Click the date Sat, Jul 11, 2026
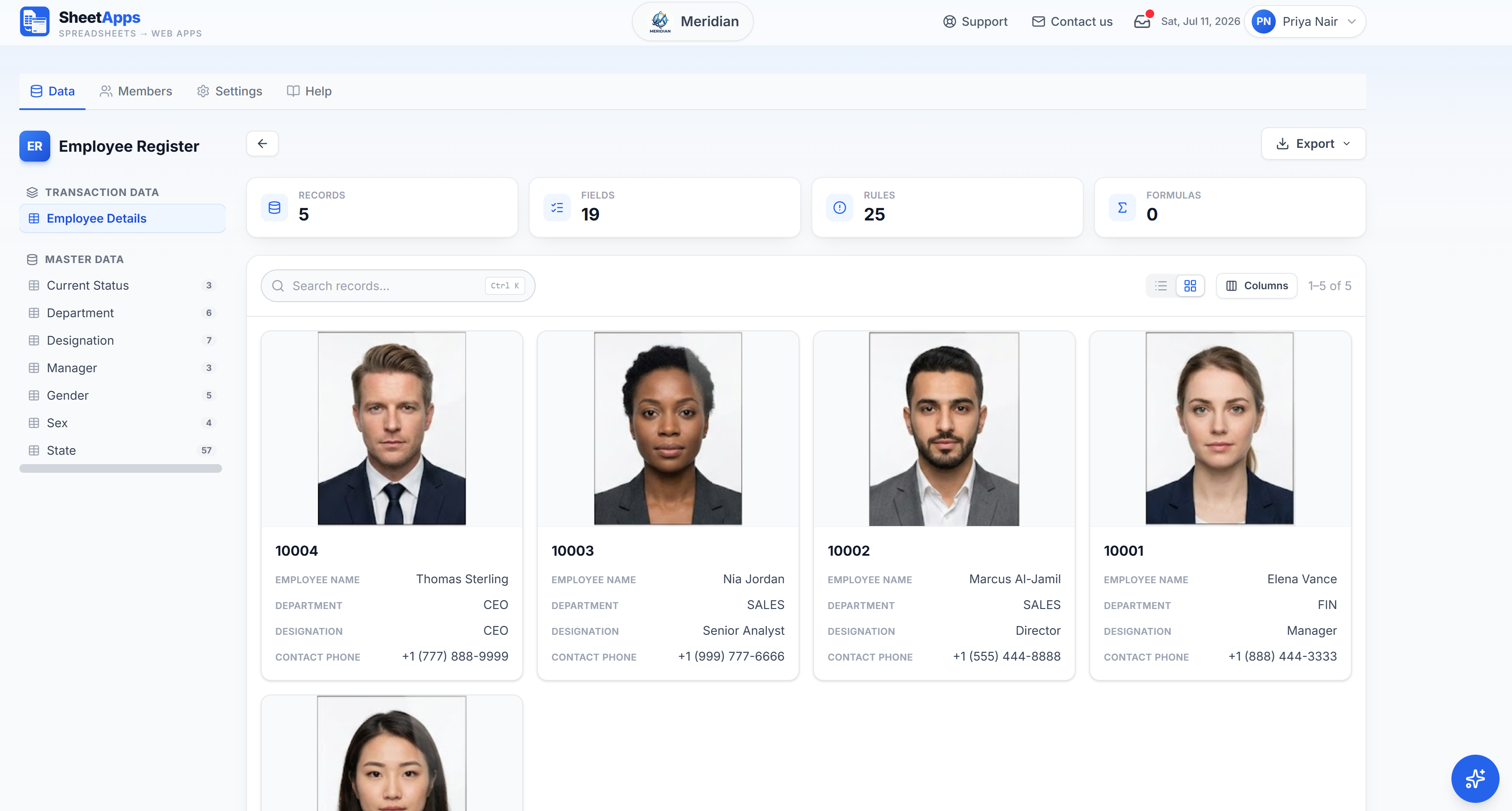 1200,22
